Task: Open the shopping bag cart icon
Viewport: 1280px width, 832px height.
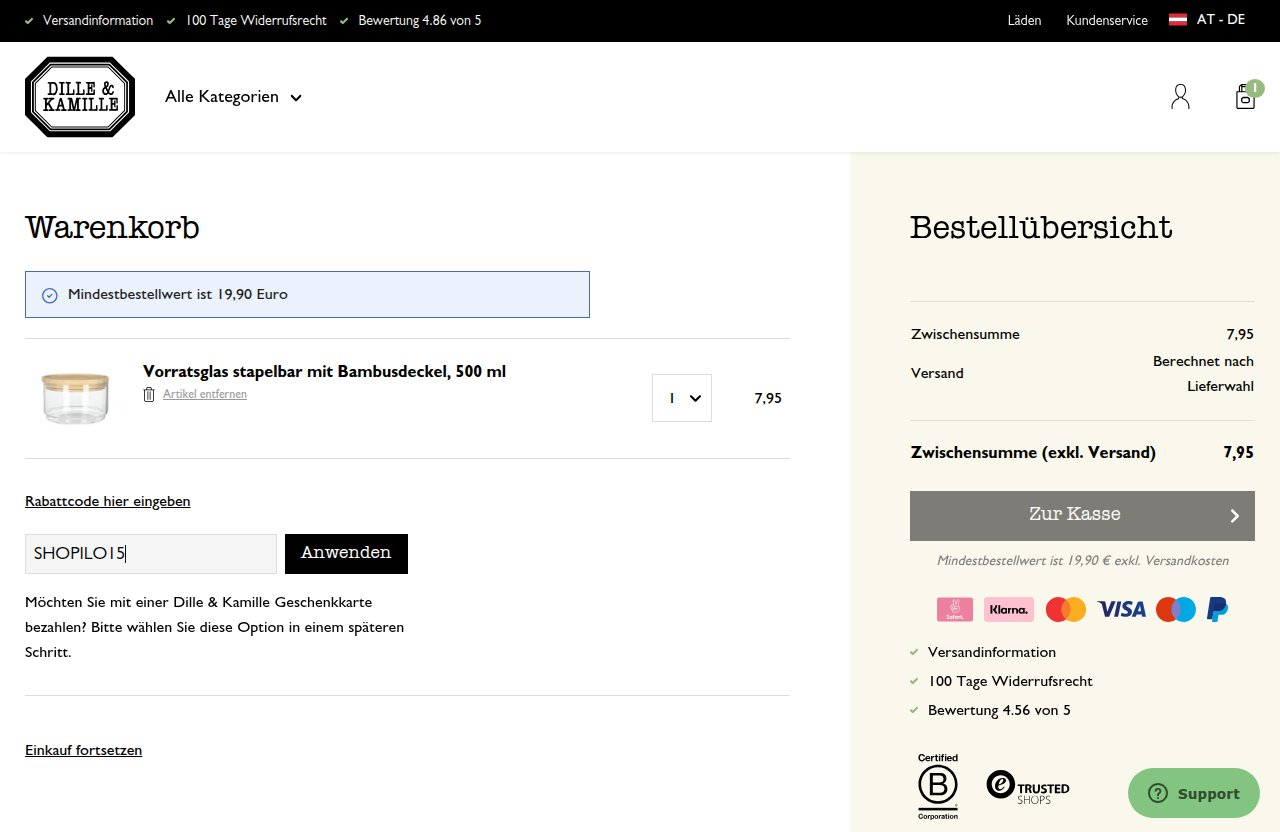Action: [1245, 97]
